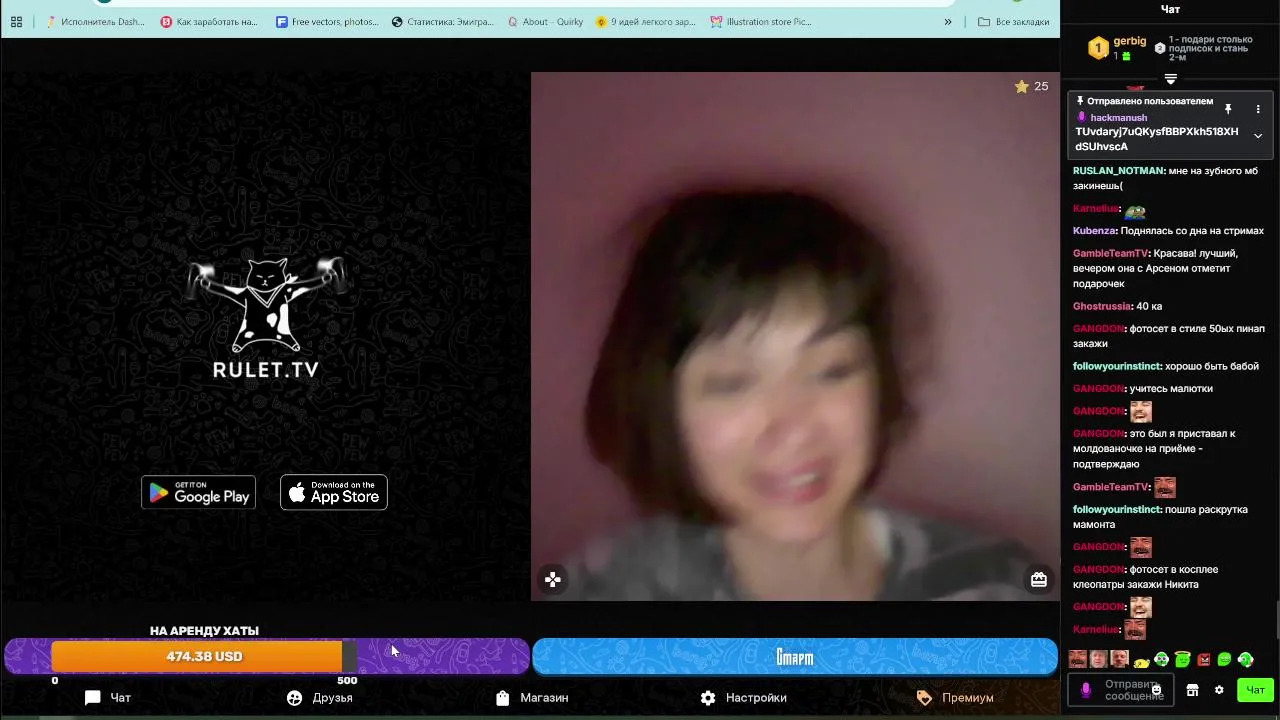Expand the hidden bookmarks chevron
Image resolution: width=1280 pixels, height=720 pixels.
point(948,21)
